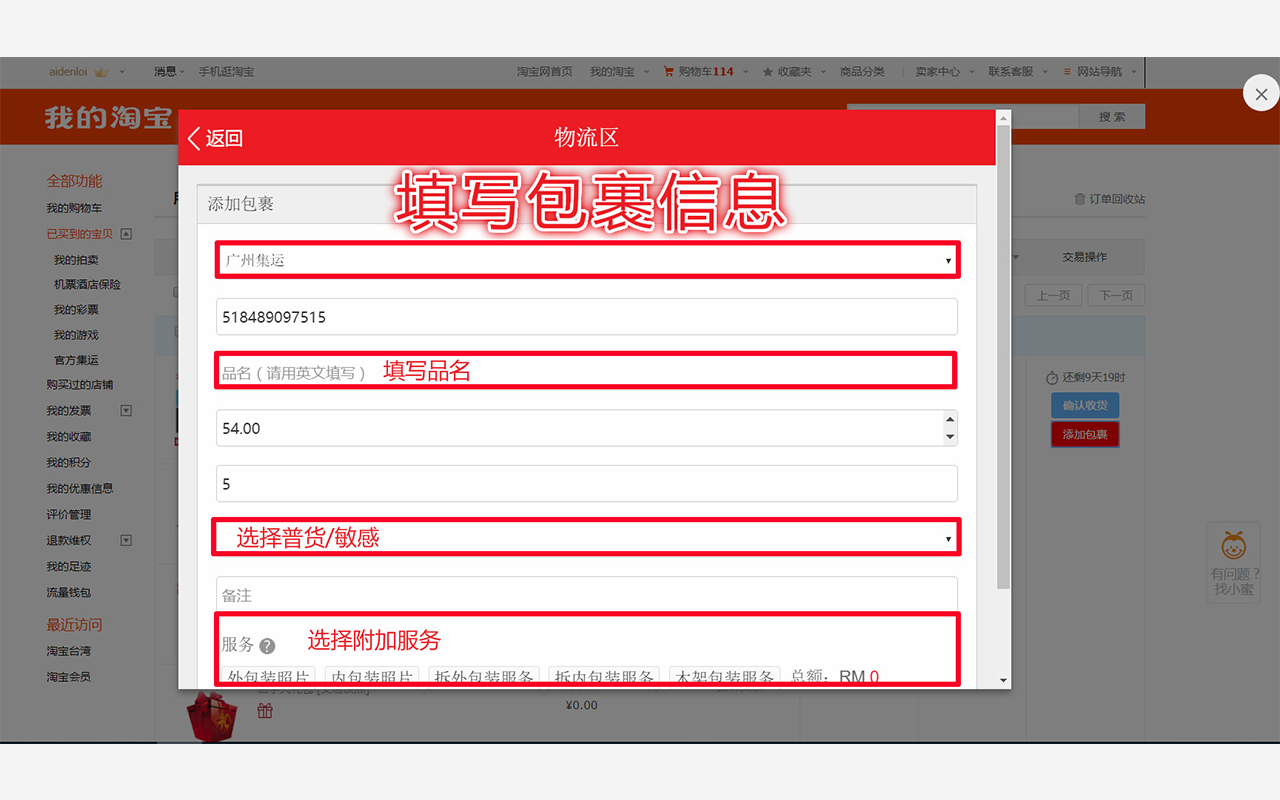
Task: Click the back chevron in the 物流区 header
Action: tap(194, 138)
